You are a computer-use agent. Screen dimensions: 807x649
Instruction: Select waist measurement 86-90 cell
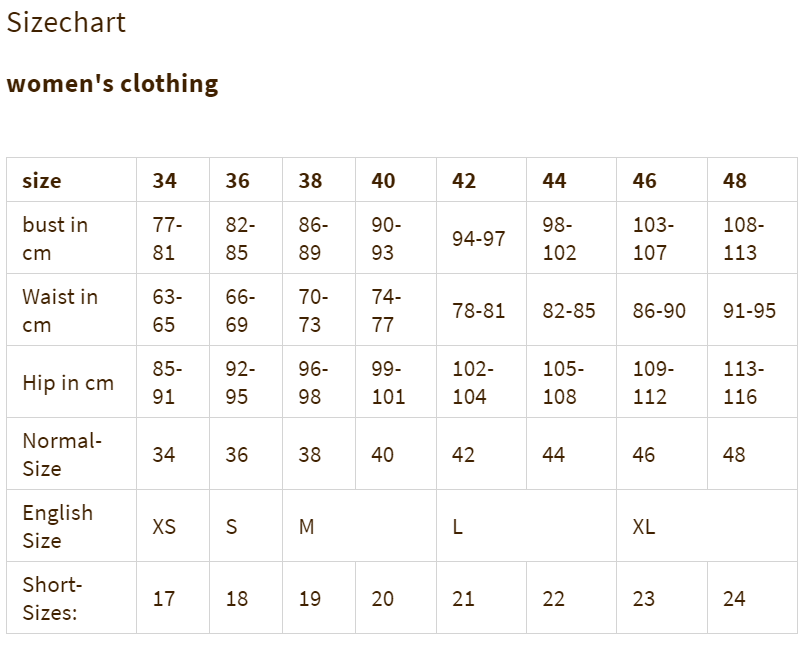pyautogui.click(x=662, y=310)
